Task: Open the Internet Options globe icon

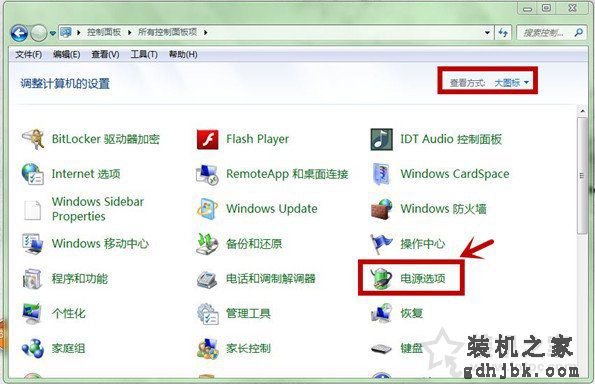Action: coord(33,174)
